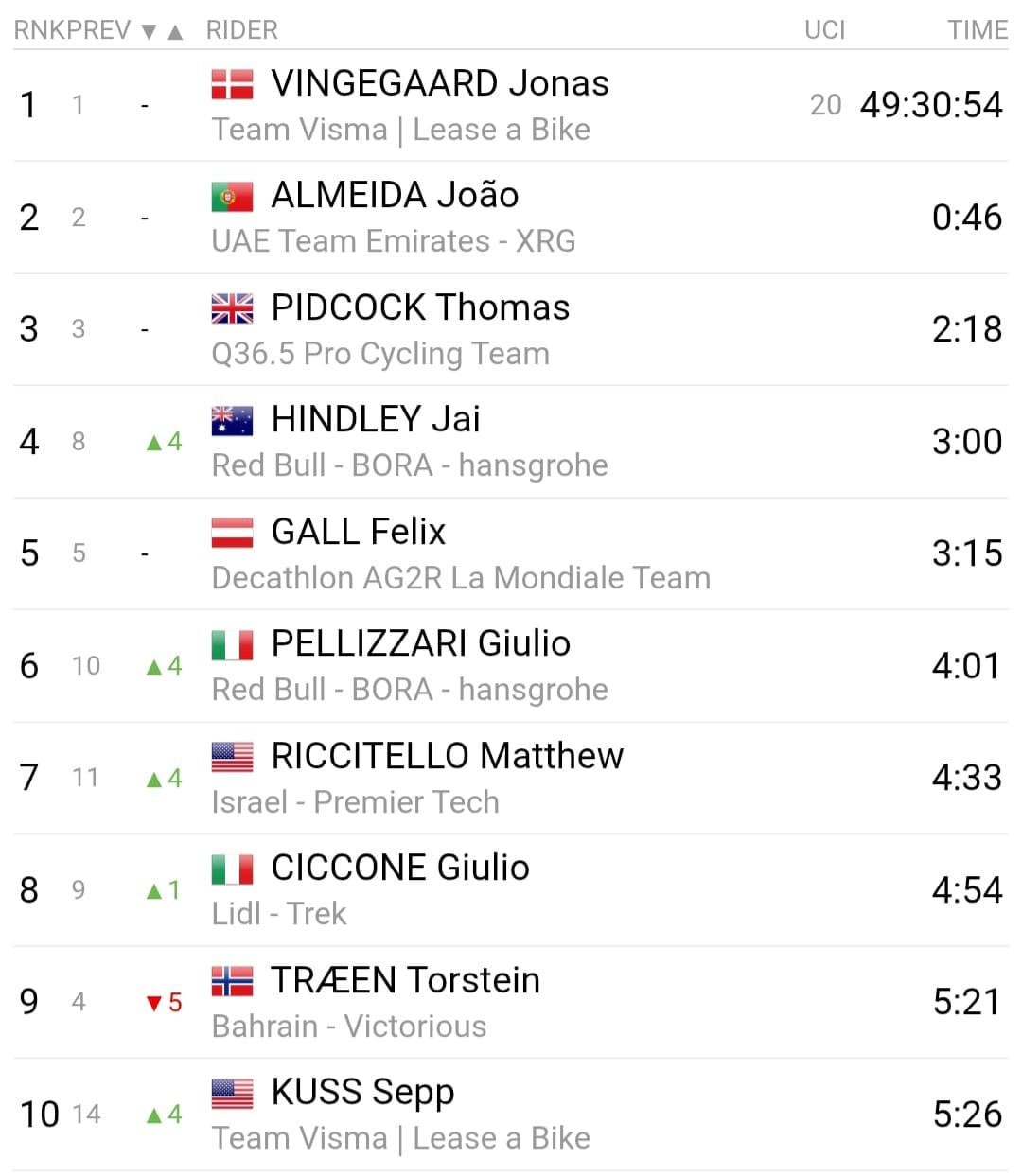Click the Australian flag beside Hindley

tap(232, 420)
